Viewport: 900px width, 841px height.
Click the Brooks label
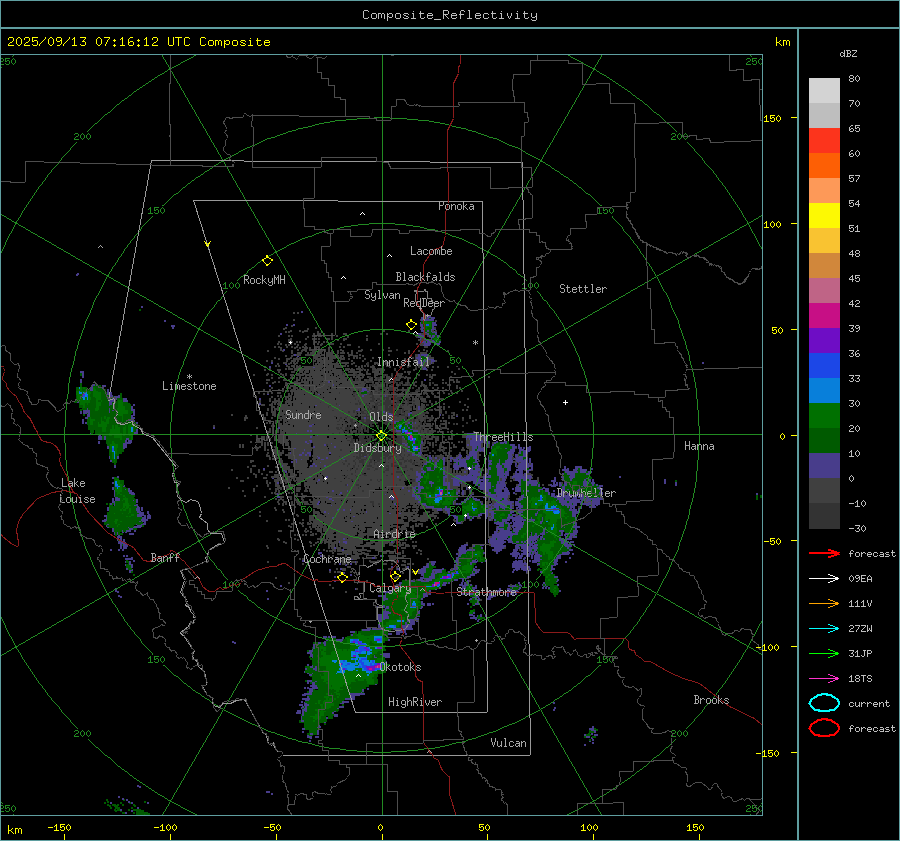[711, 700]
